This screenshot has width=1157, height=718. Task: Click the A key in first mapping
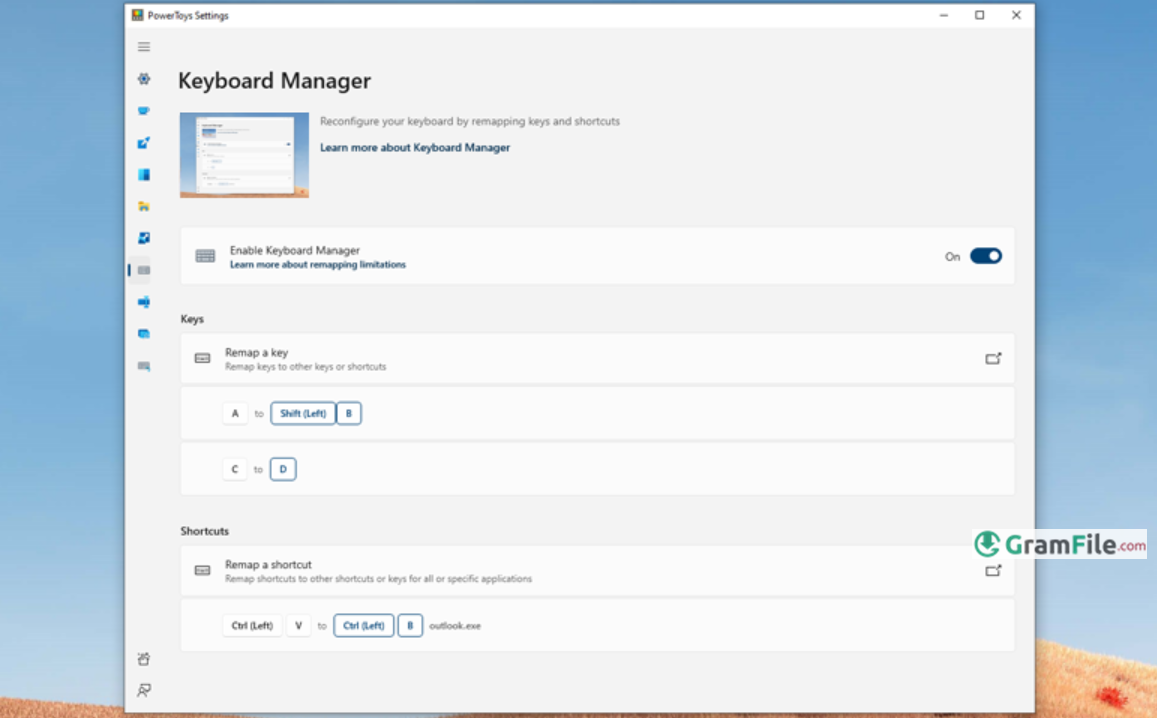[x=235, y=413]
